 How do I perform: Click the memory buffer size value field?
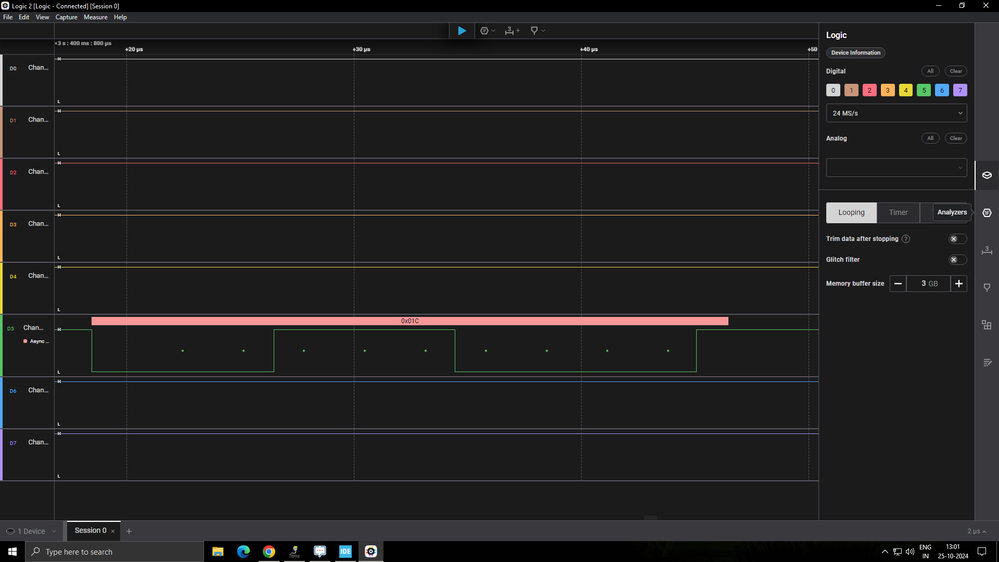(928, 284)
